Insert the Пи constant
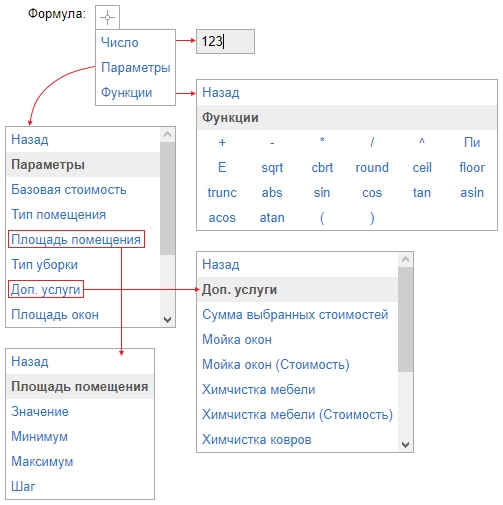The width and height of the screenshot is (503, 505). [x=472, y=143]
